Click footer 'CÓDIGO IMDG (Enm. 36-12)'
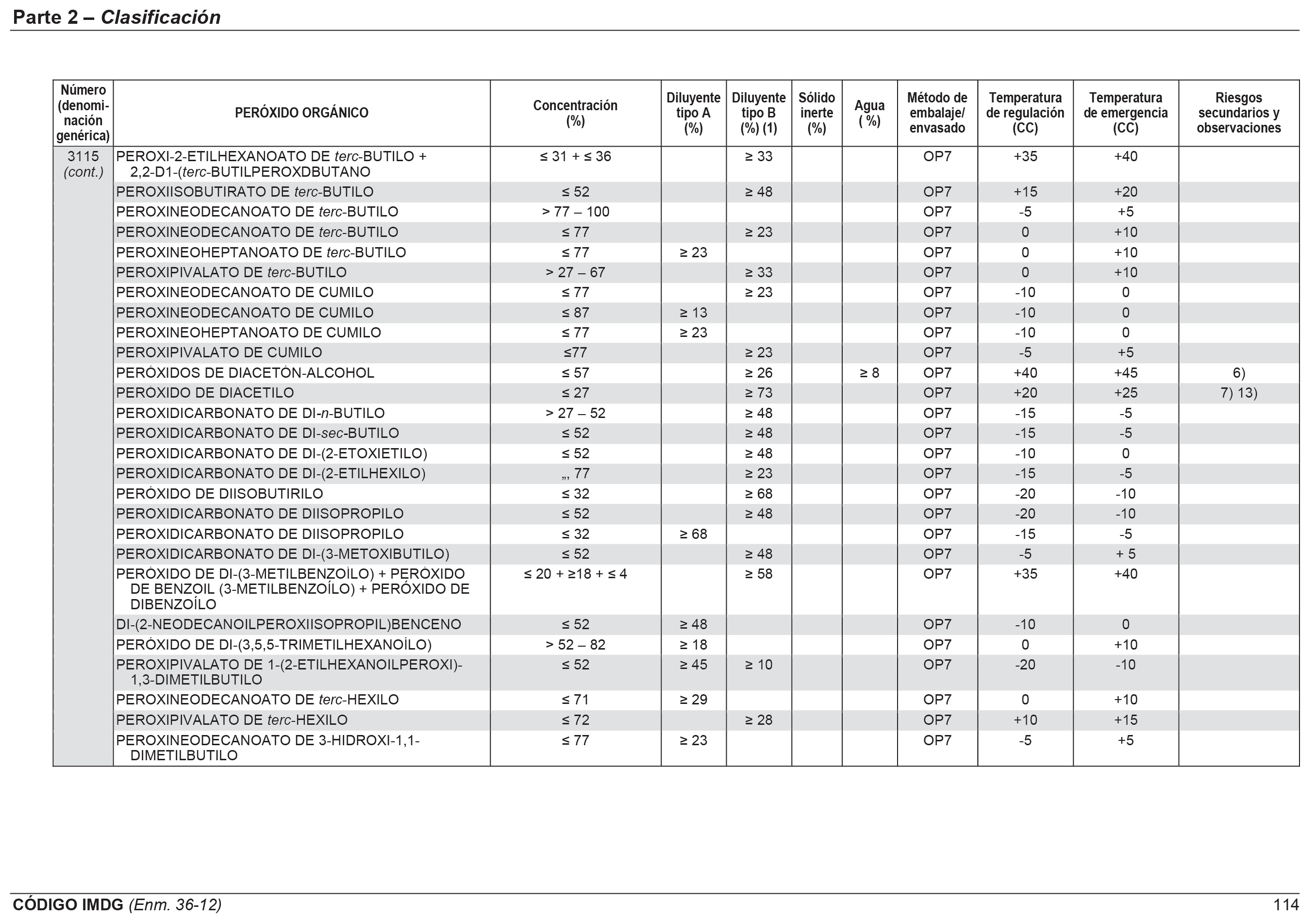 coord(117,904)
